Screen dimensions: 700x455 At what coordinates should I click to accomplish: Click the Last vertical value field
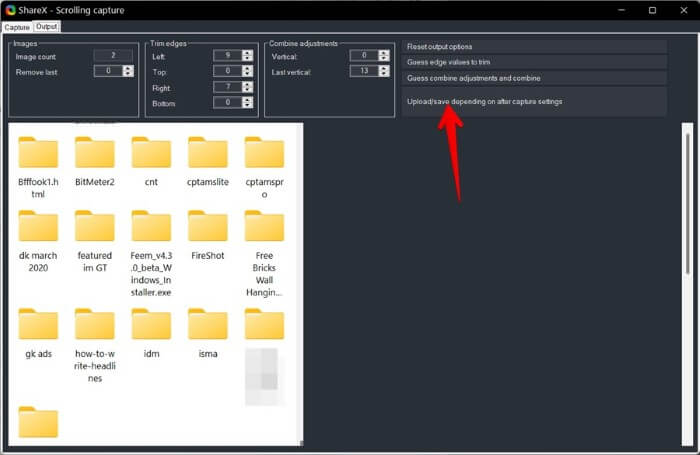pyautogui.click(x=364, y=71)
